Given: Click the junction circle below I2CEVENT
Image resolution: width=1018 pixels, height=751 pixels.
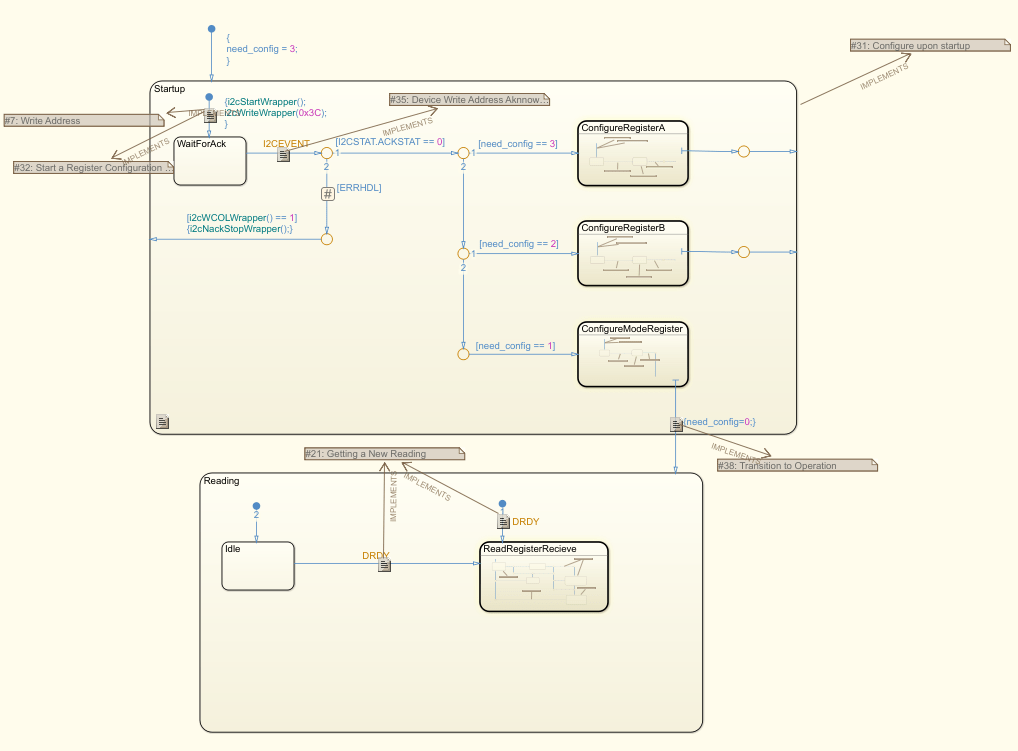Looking at the screenshot, I should tap(327, 153).
